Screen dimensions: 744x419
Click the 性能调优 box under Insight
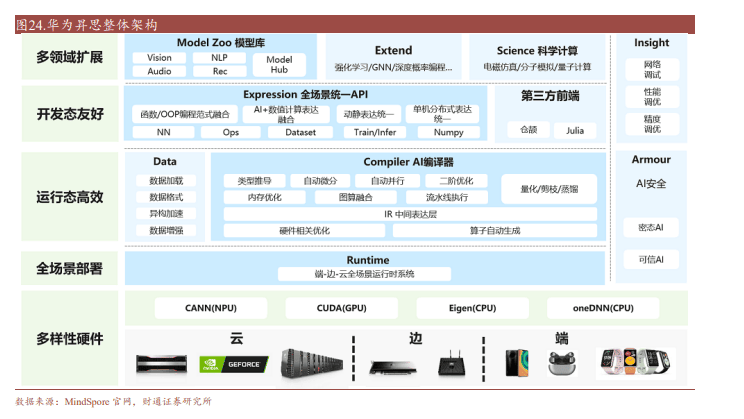click(652, 97)
